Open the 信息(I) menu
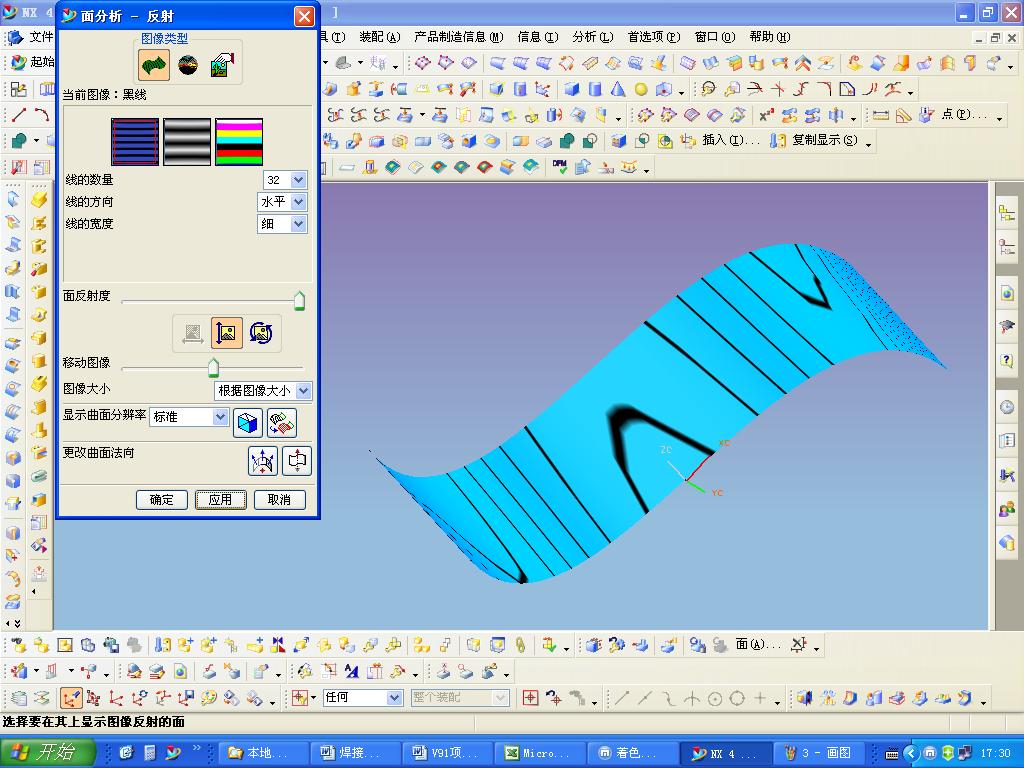The width and height of the screenshot is (1024, 768). click(537, 37)
